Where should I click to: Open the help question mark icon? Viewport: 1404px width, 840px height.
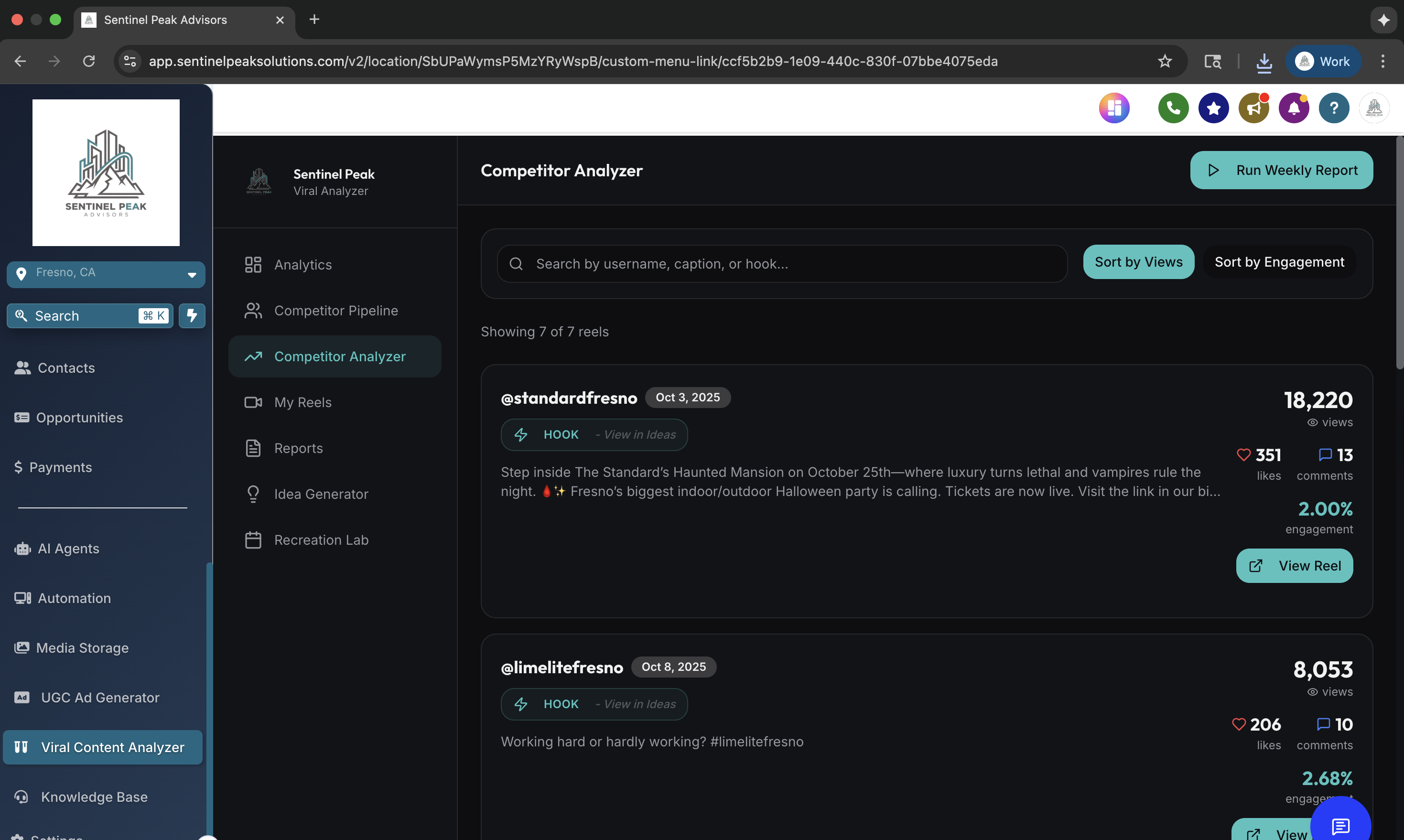pyautogui.click(x=1334, y=108)
